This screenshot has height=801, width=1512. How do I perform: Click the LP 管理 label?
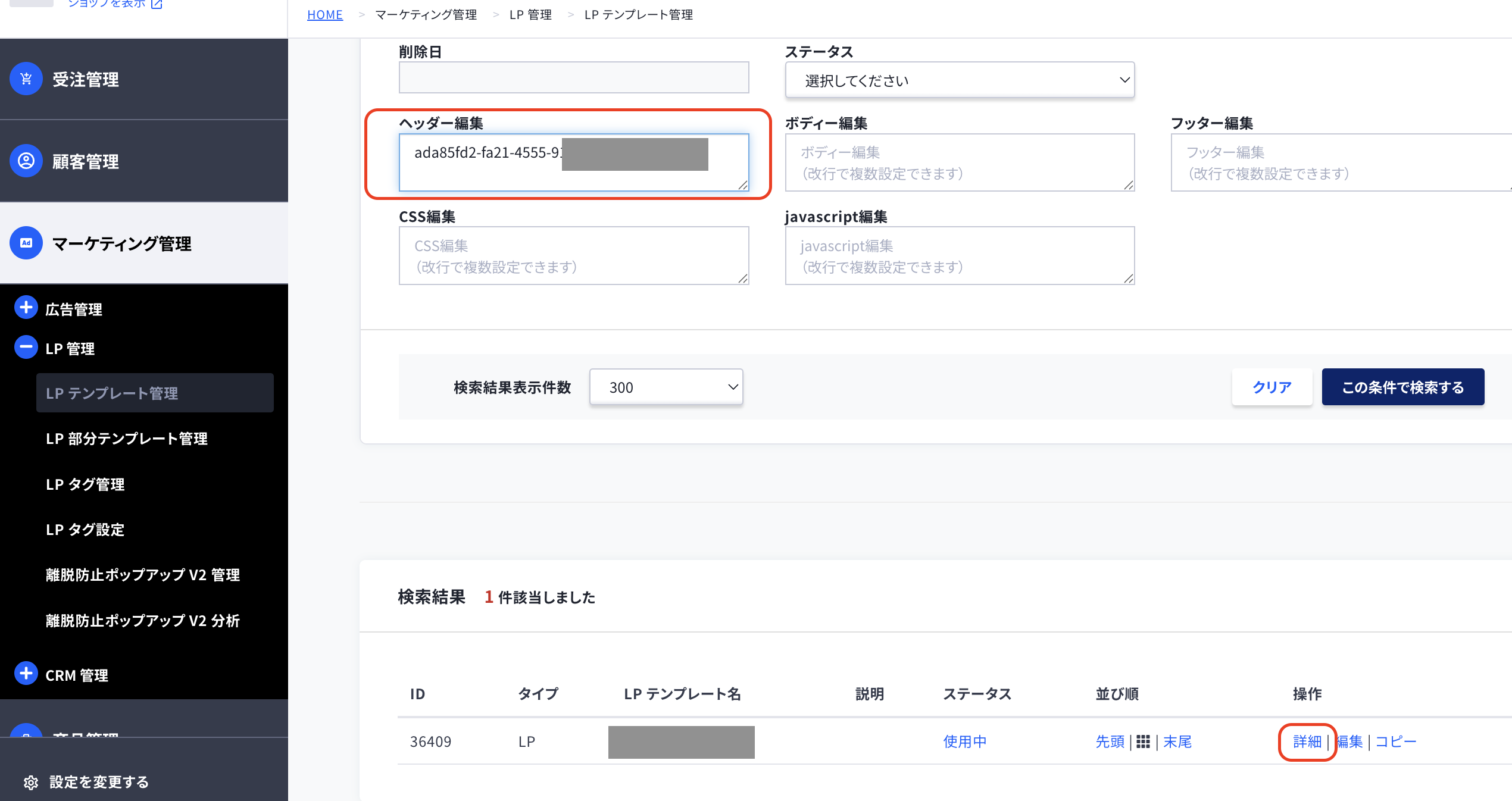[70, 349]
